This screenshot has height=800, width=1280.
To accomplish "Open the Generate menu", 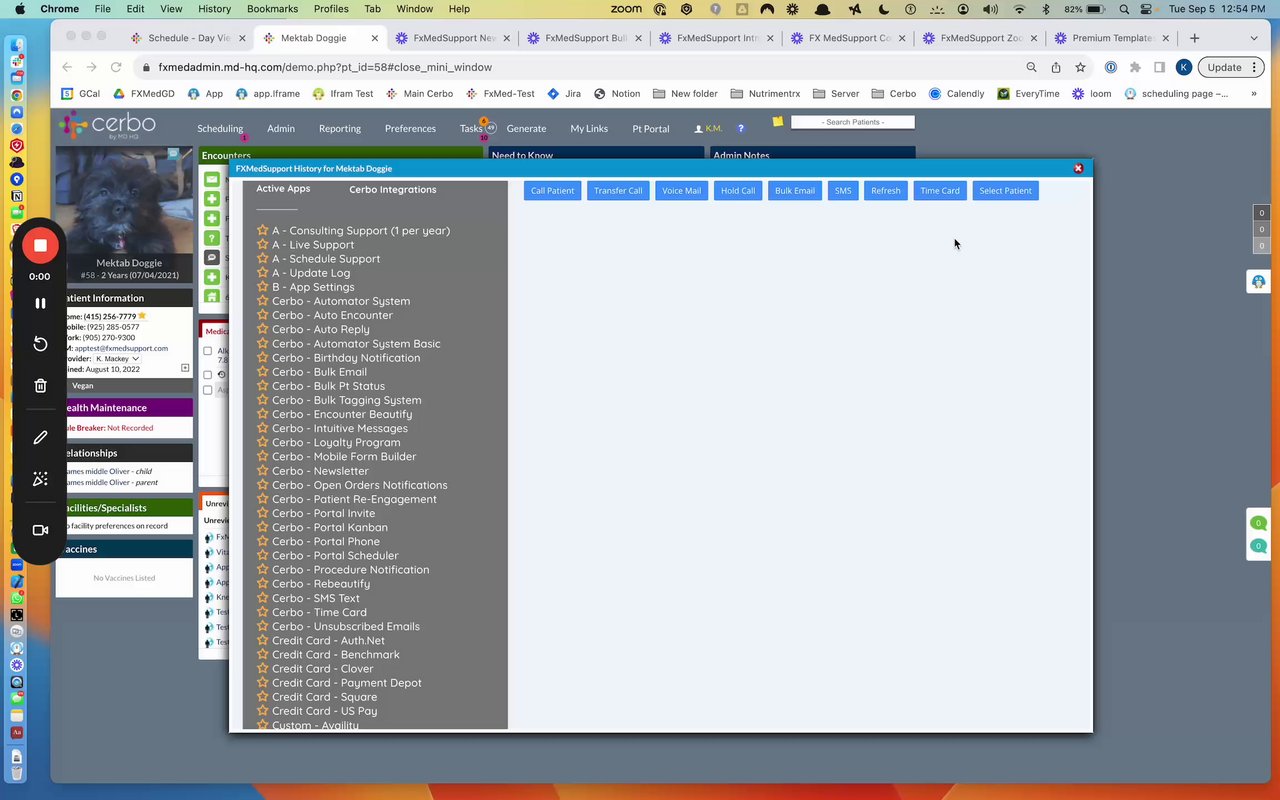I will click(526, 128).
